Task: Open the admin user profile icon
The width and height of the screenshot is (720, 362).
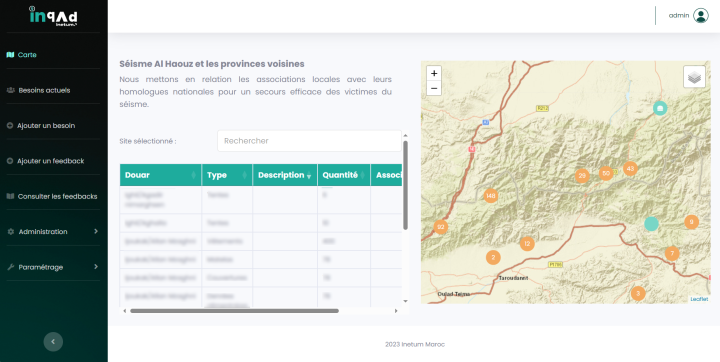Action: [701, 16]
